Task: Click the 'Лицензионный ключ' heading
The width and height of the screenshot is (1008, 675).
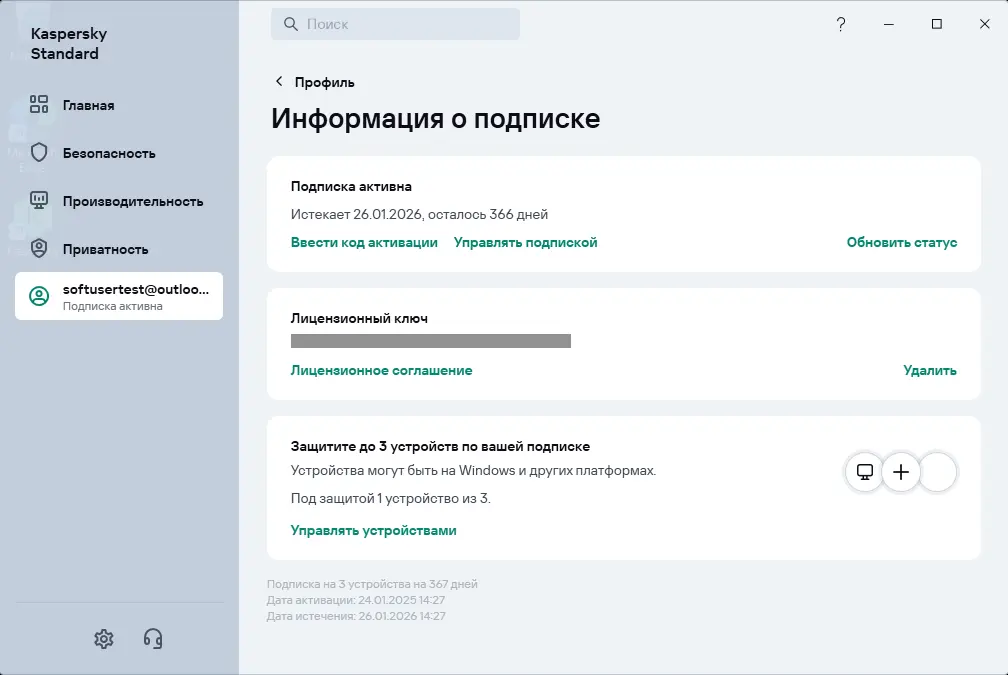Action: pyautogui.click(x=359, y=318)
